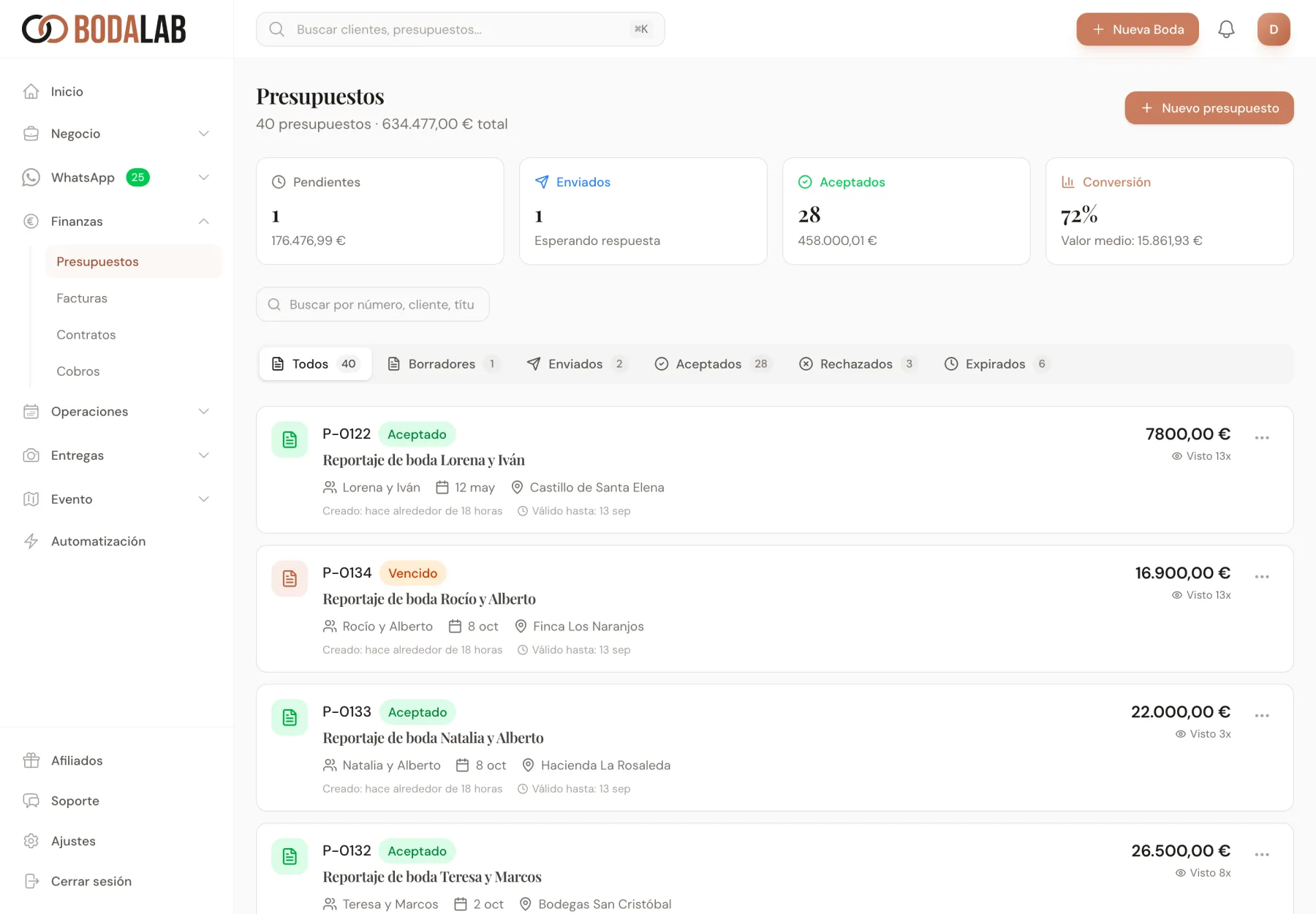The image size is (1316, 914).
Task: Open the Pendientes summary card
Action: pyautogui.click(x=380, y=211)
